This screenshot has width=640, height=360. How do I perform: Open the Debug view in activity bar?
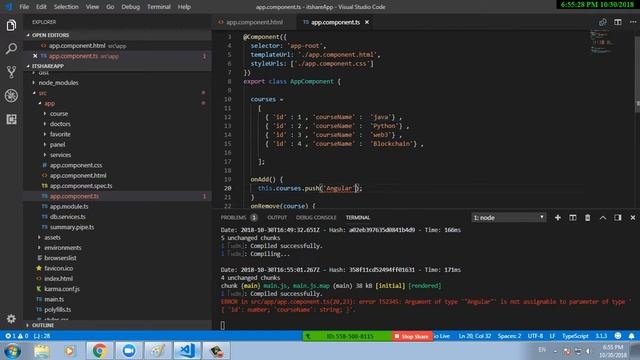click(x=11, y=96)
